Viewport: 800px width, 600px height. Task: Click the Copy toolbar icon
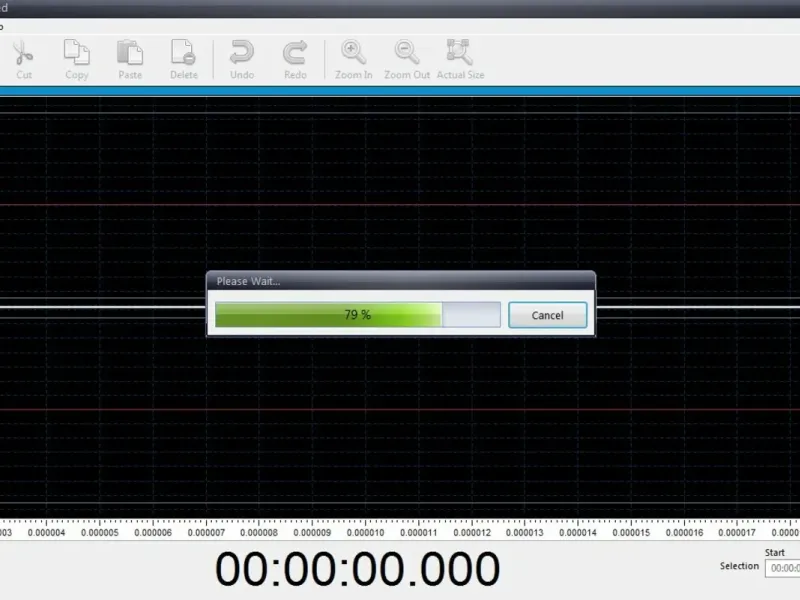pyautogui.click(x=77, y=53)
